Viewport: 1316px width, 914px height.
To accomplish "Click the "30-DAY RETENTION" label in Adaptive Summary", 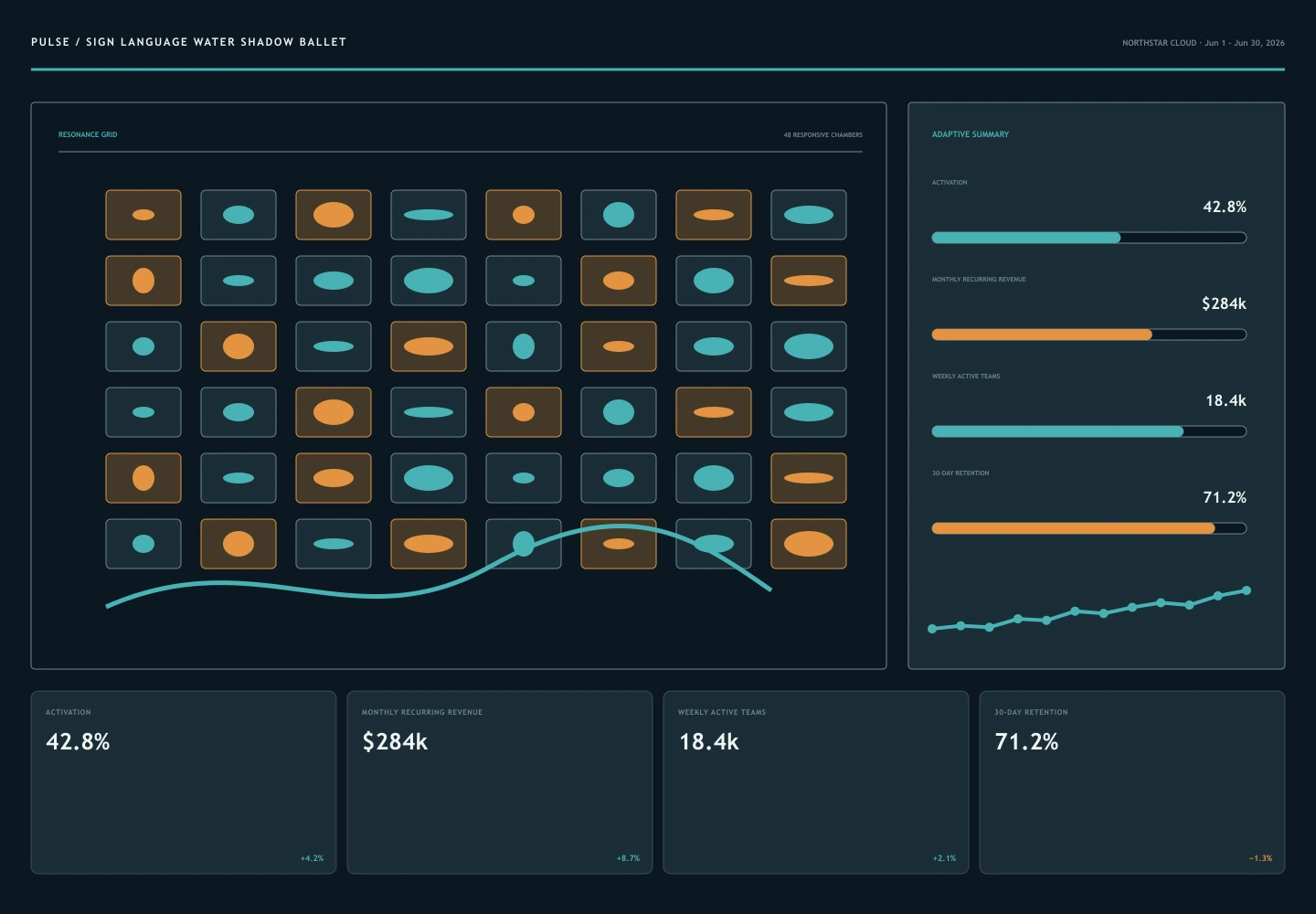I will click(x=960, y=473).
